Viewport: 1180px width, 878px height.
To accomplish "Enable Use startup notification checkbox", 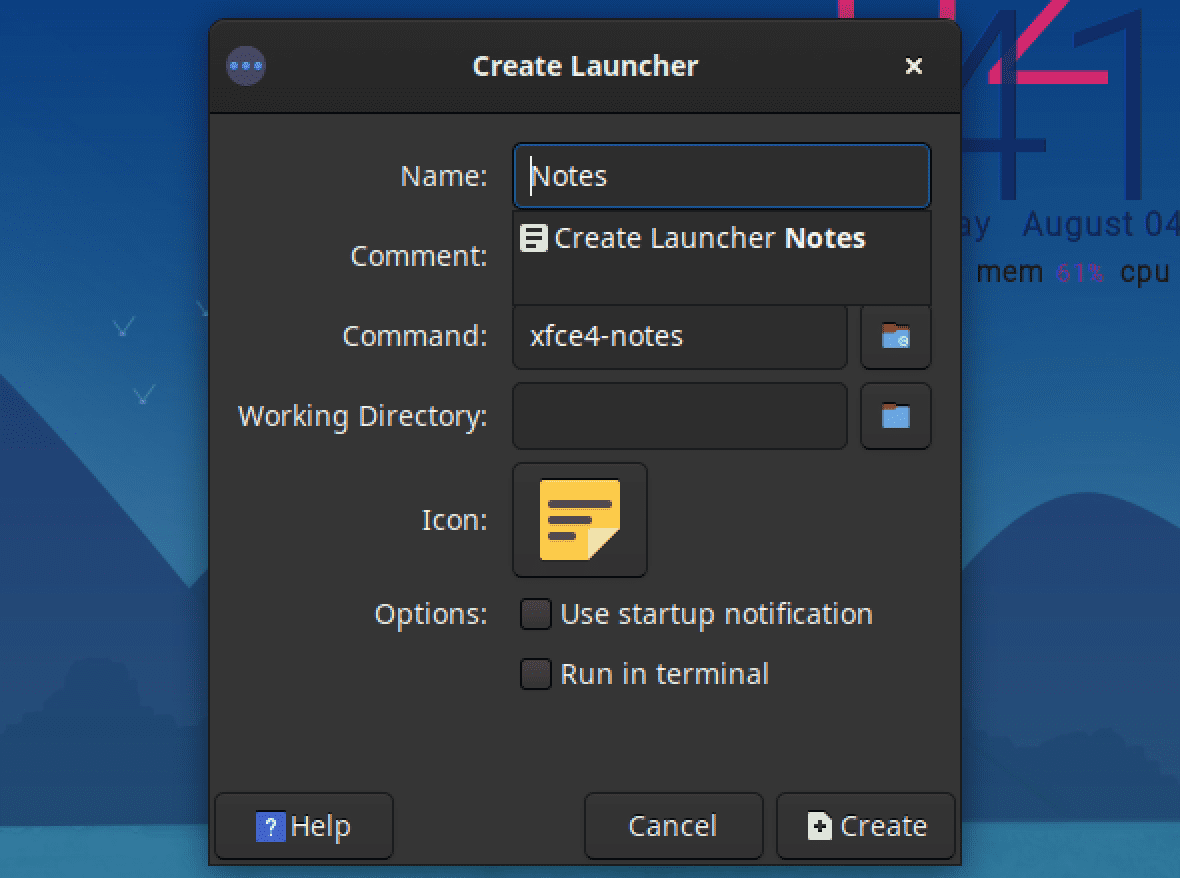I will tap(536, 614).
